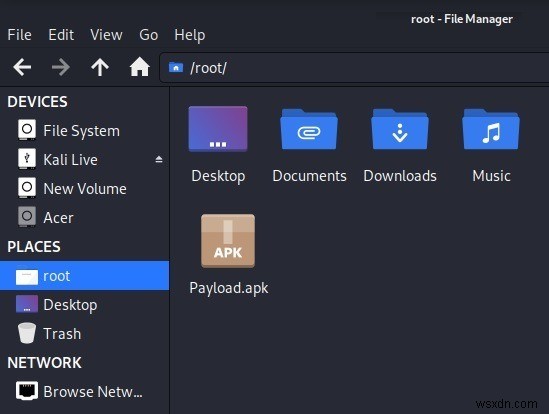Go back with the left arrow
This screenshot has height=414, width=549.
(22, 67)
